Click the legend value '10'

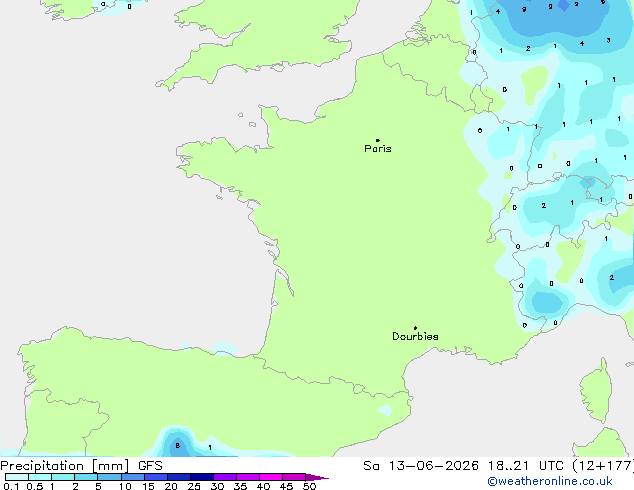[125, 486]
